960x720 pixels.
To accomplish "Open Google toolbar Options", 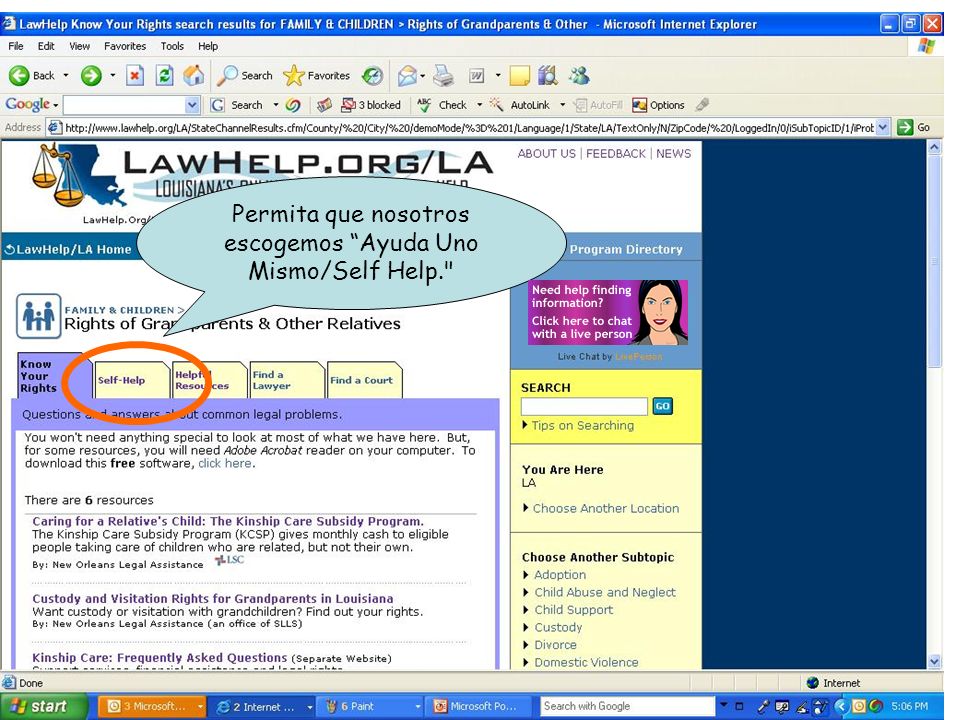I will coord(658,105).
